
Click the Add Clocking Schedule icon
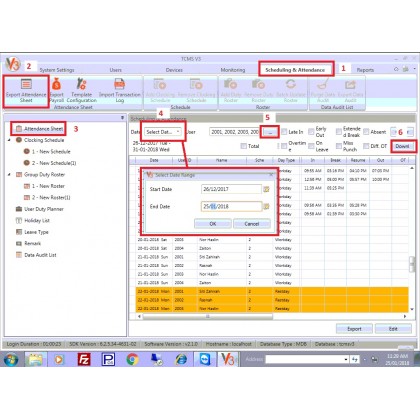[160, 84]
